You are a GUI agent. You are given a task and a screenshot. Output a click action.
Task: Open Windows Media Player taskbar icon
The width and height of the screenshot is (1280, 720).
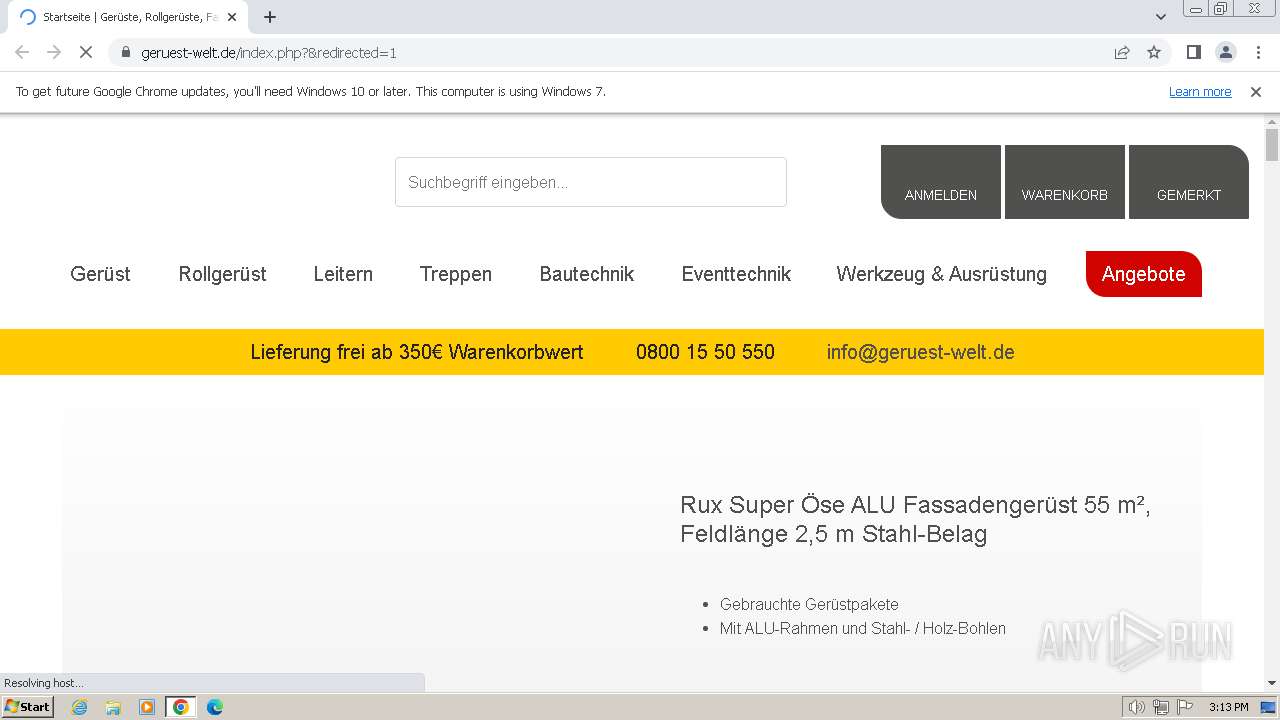pyautogui.click(x=147, y=707)
